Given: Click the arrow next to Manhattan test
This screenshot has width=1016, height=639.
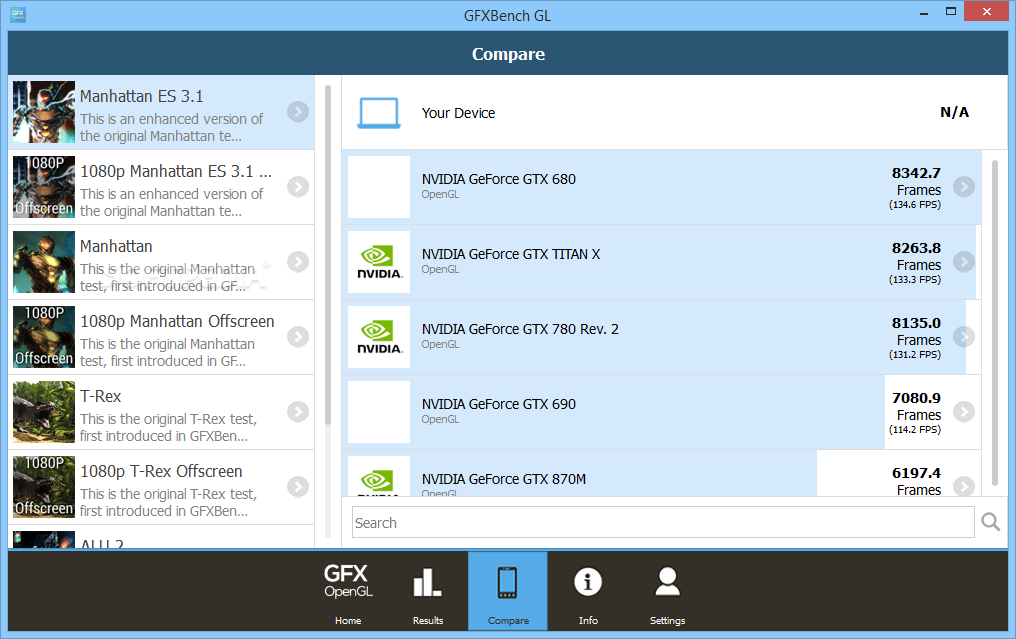Looking at the screenshot, I should (298, 262).
